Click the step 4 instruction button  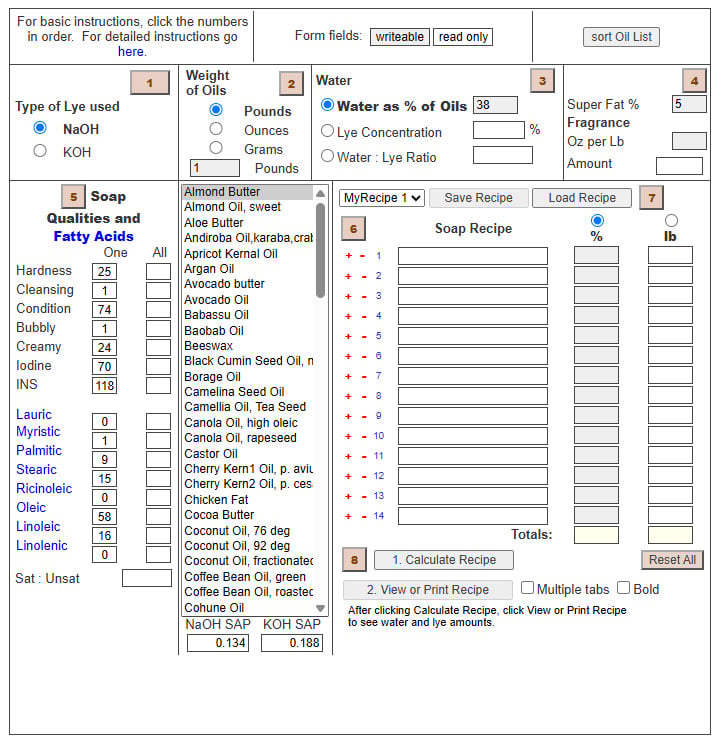[x=694, y=81]
